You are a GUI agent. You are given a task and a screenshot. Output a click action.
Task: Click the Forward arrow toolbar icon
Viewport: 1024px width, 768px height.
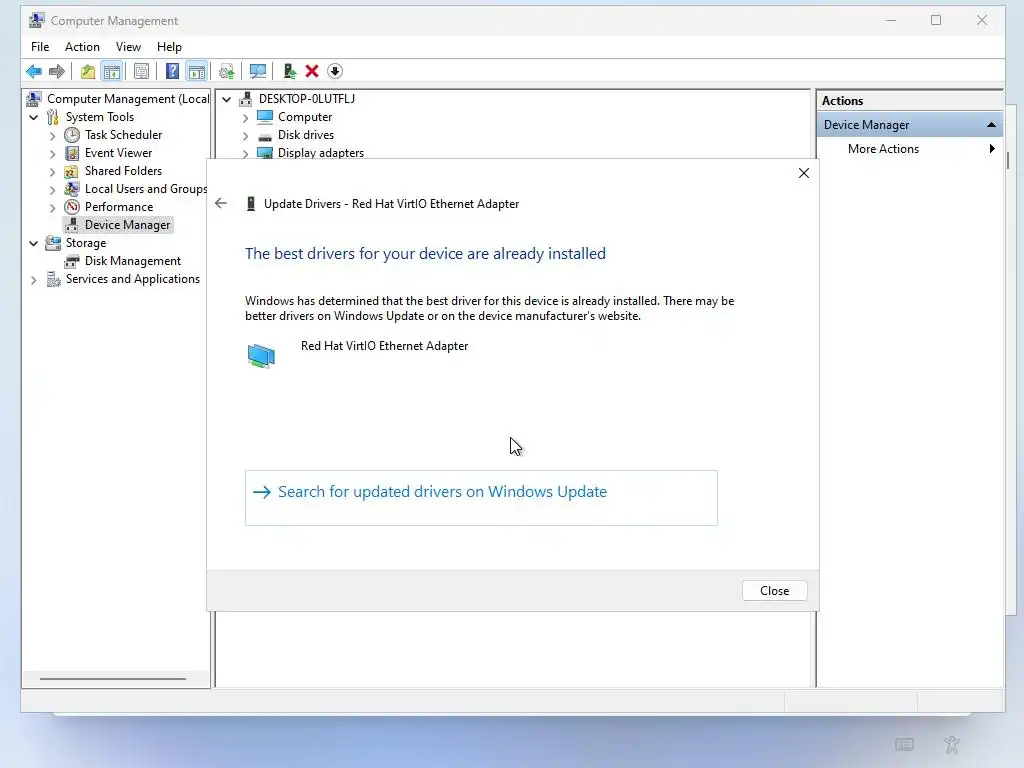(57, 71)
